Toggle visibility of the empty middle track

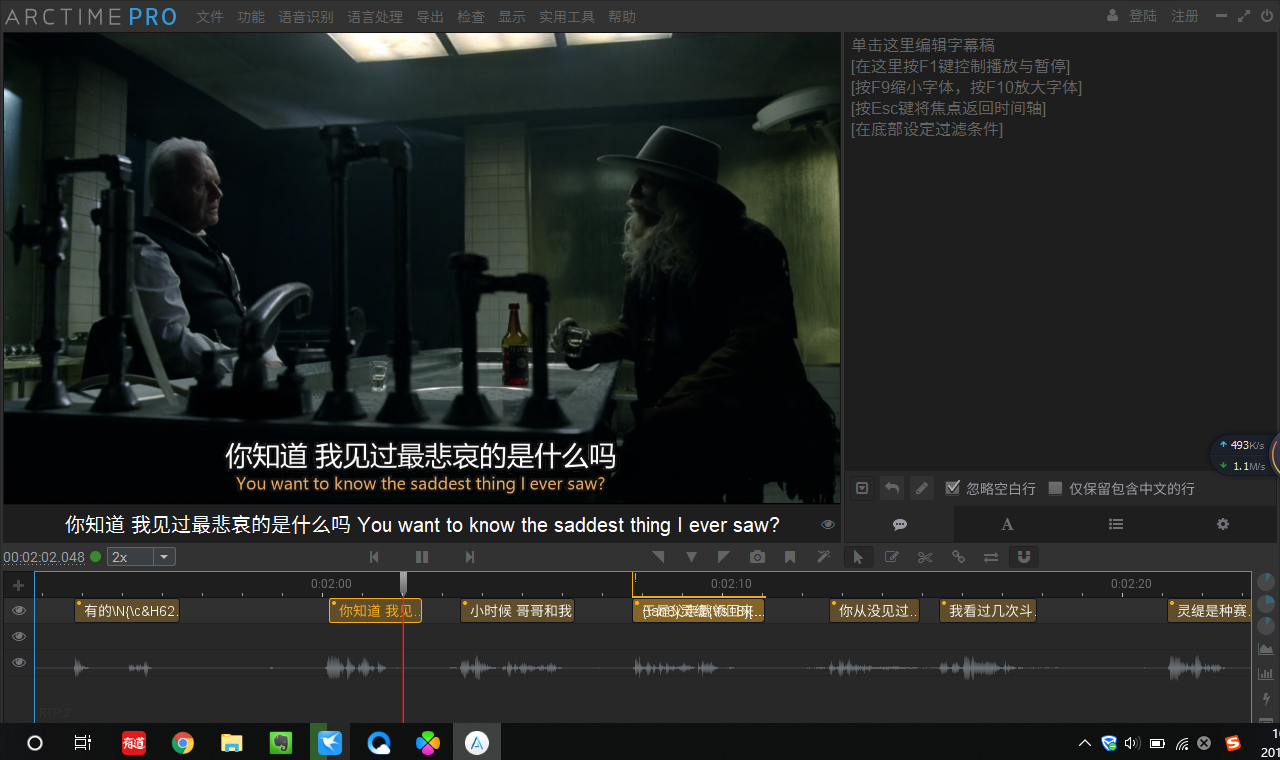click(x=18, y=636)
